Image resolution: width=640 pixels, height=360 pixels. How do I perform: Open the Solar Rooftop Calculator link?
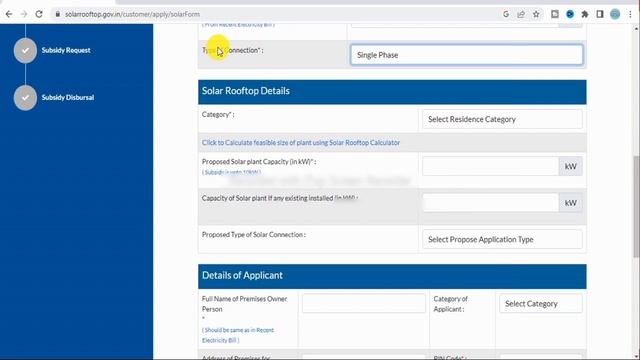click(x=300, y=142)
